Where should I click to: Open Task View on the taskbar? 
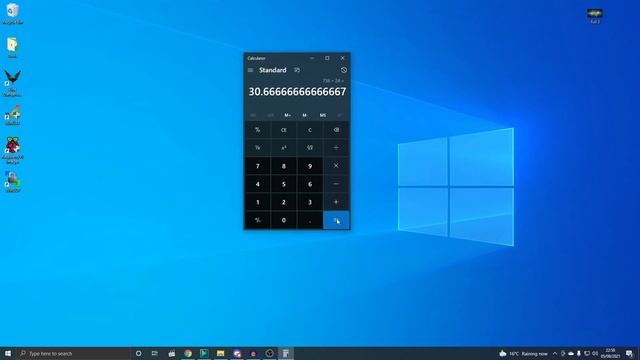click(x=155, y=353)
